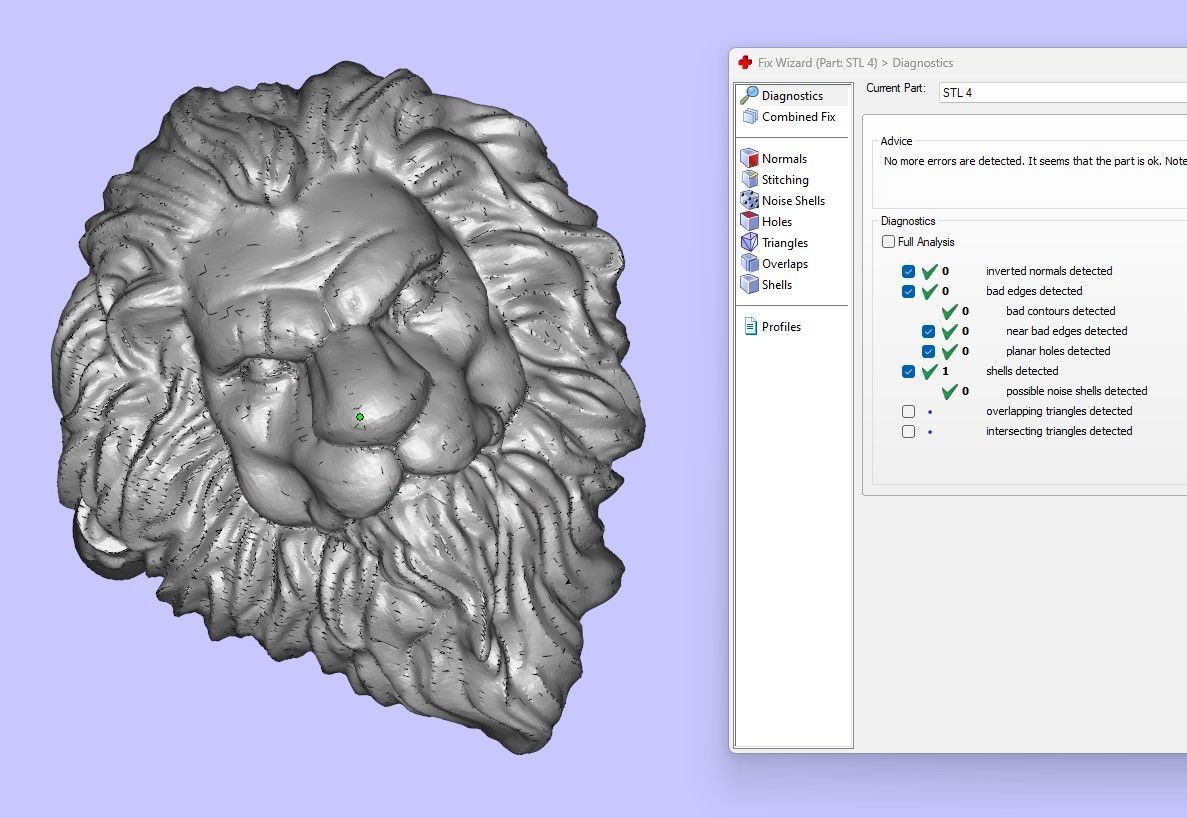Open the Shells fix page

pyautogui.click(x=777, y=285)
